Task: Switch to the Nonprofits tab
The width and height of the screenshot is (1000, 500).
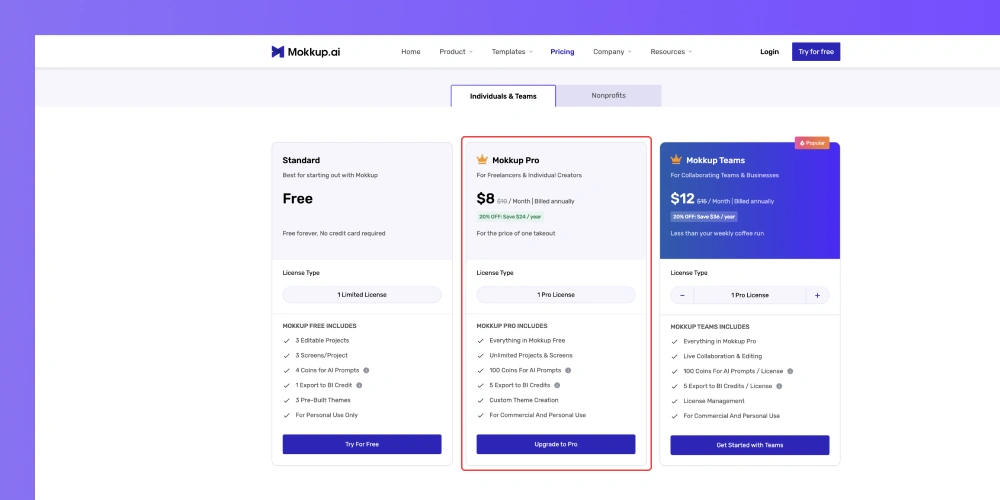Action: tap(608, 96)
